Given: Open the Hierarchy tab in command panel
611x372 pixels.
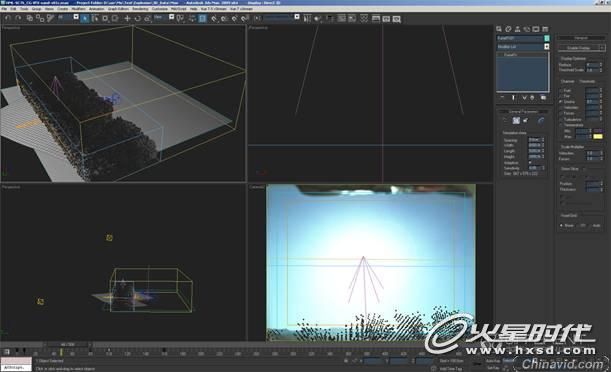Looking at the screenshot, I should (517, 29).
